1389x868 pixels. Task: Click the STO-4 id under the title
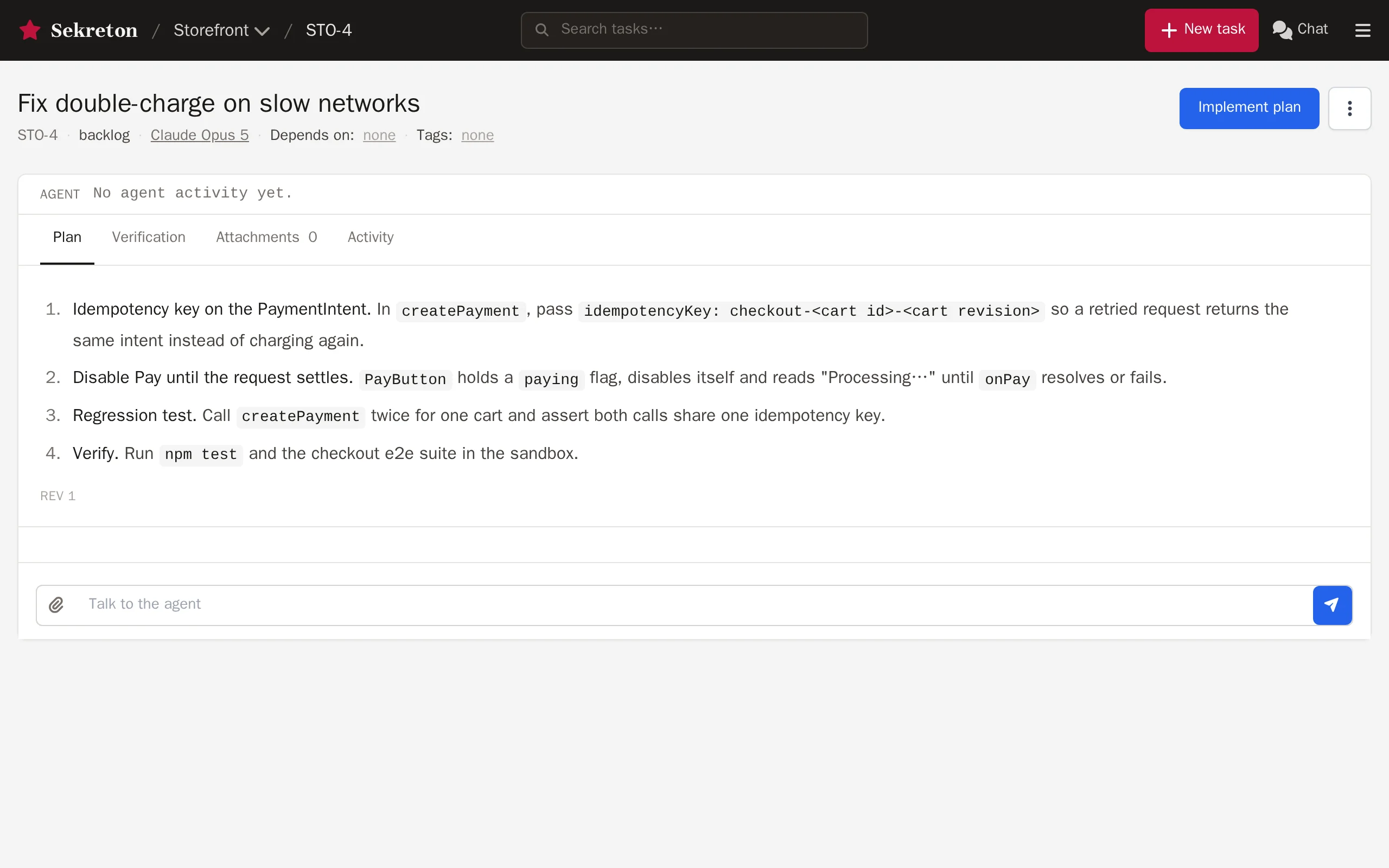pos(37,135)
